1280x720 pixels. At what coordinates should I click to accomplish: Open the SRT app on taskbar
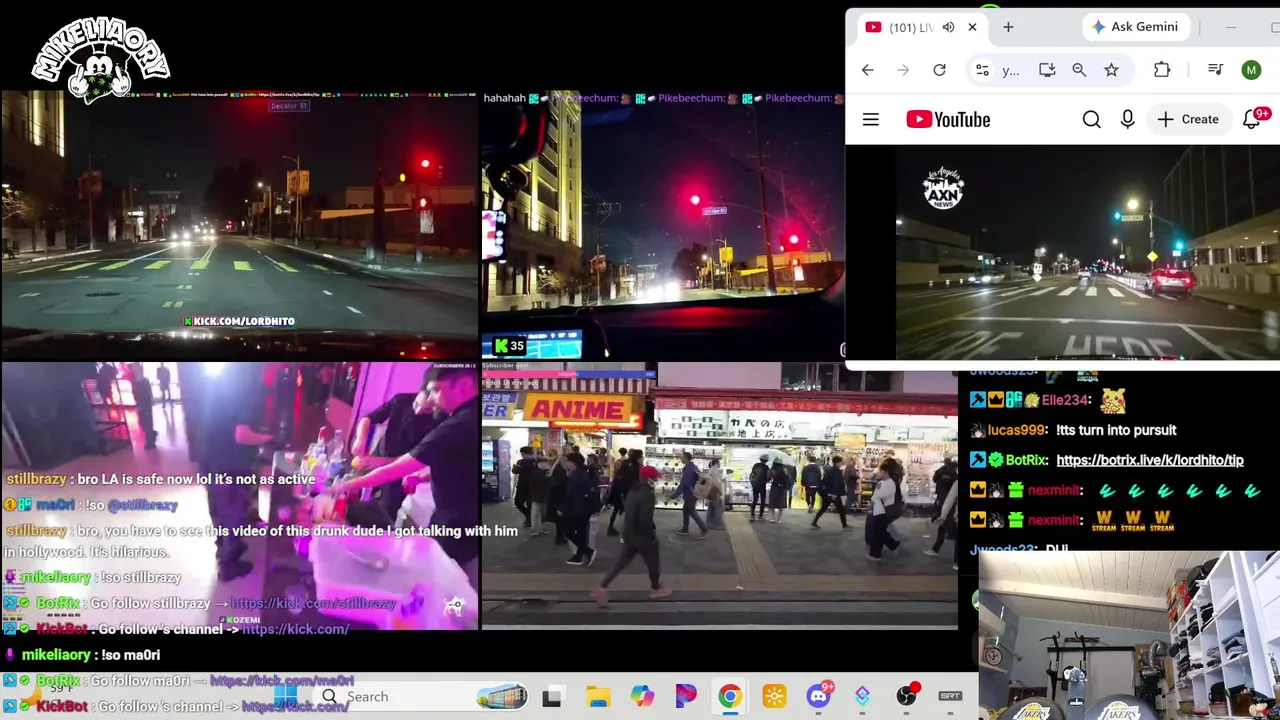pyautogui.click(x=950, y=697)
